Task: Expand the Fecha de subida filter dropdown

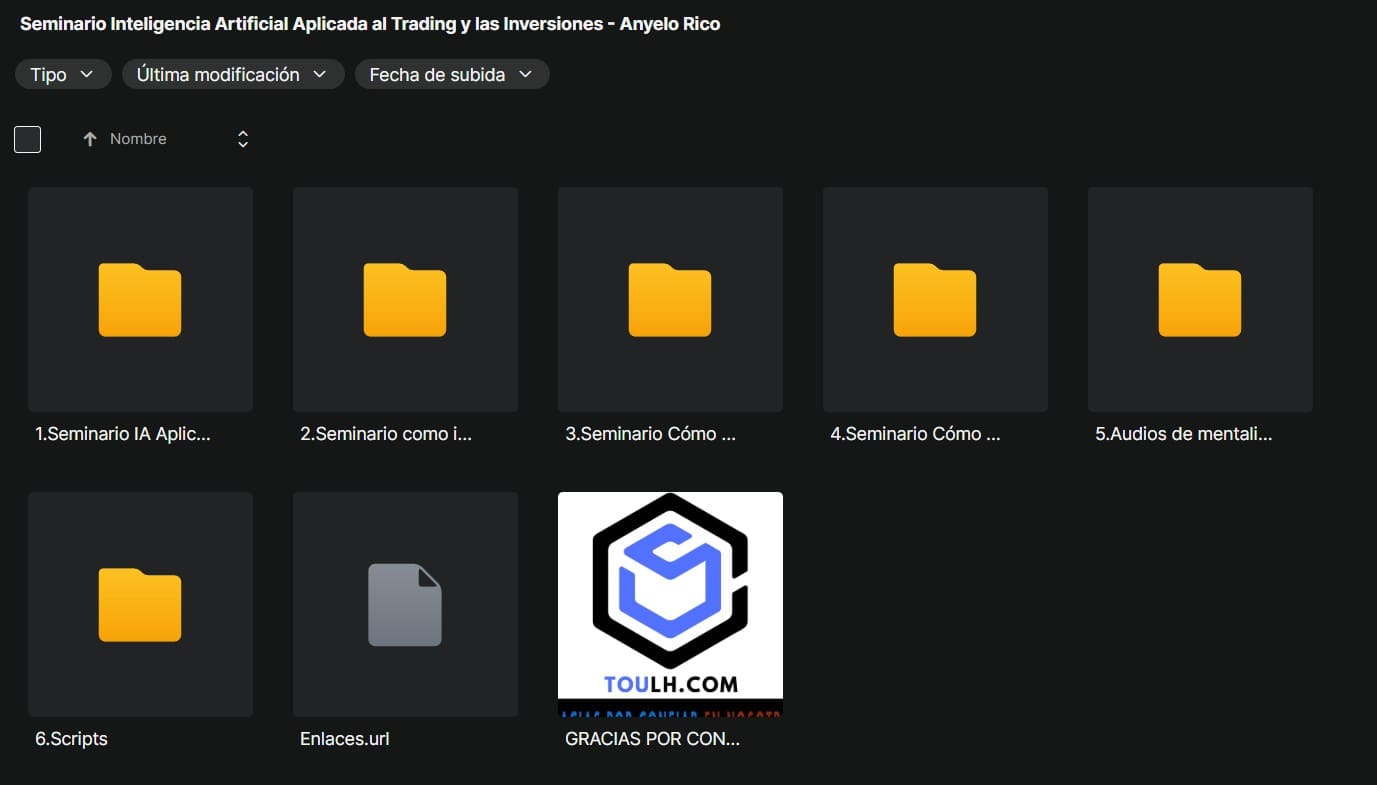Action: coord(451,75)
